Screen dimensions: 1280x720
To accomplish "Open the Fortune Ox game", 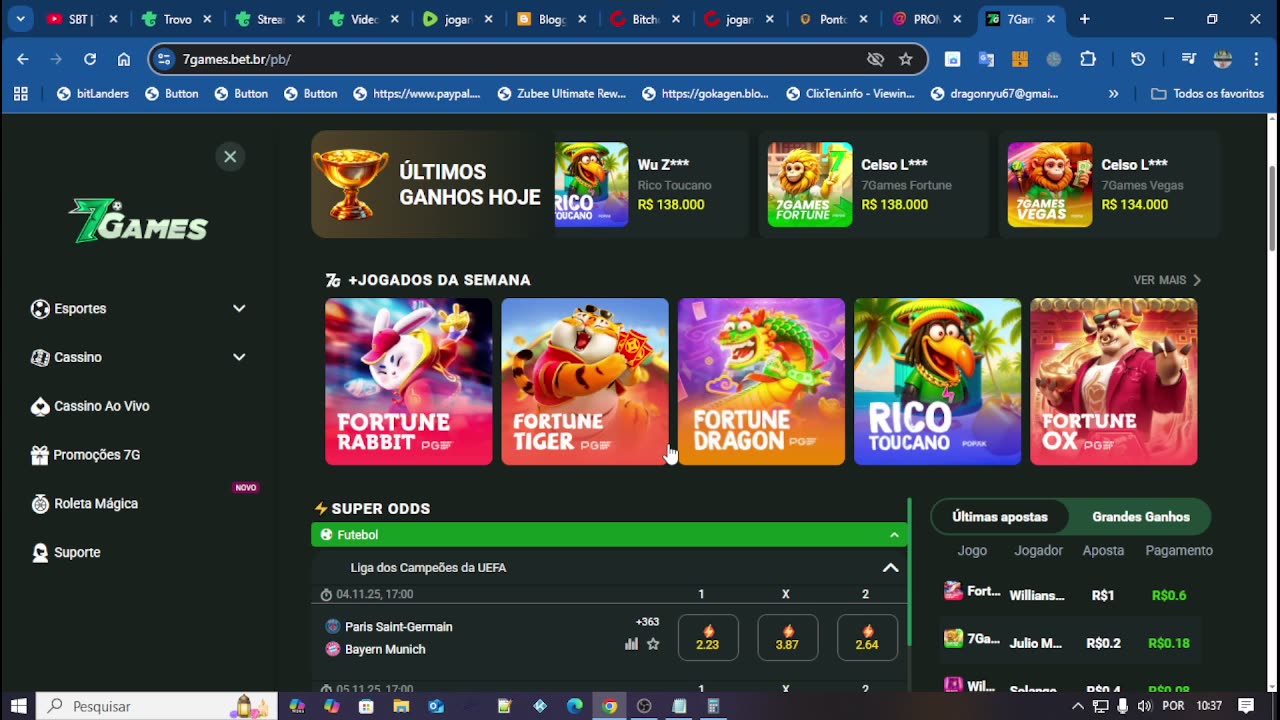I will click(1113, 381).
